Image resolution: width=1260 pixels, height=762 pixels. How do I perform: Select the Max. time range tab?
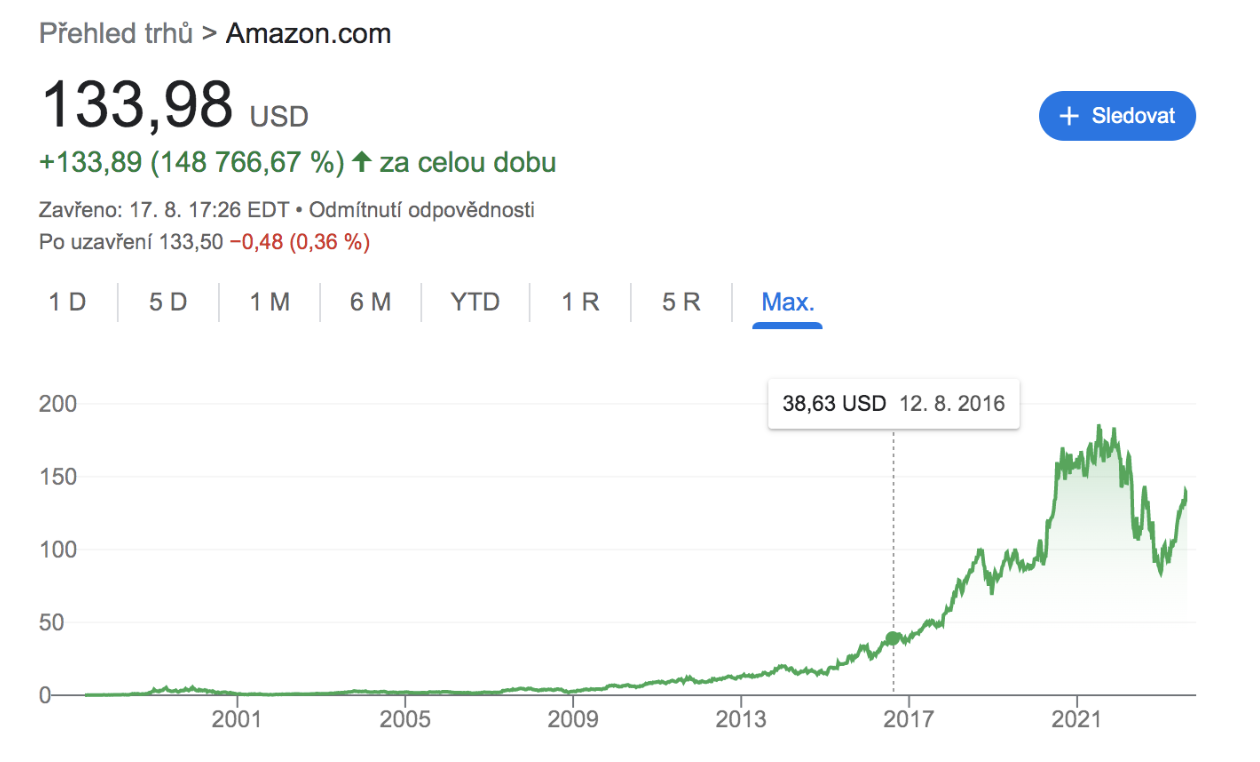[x=788, y=302]
